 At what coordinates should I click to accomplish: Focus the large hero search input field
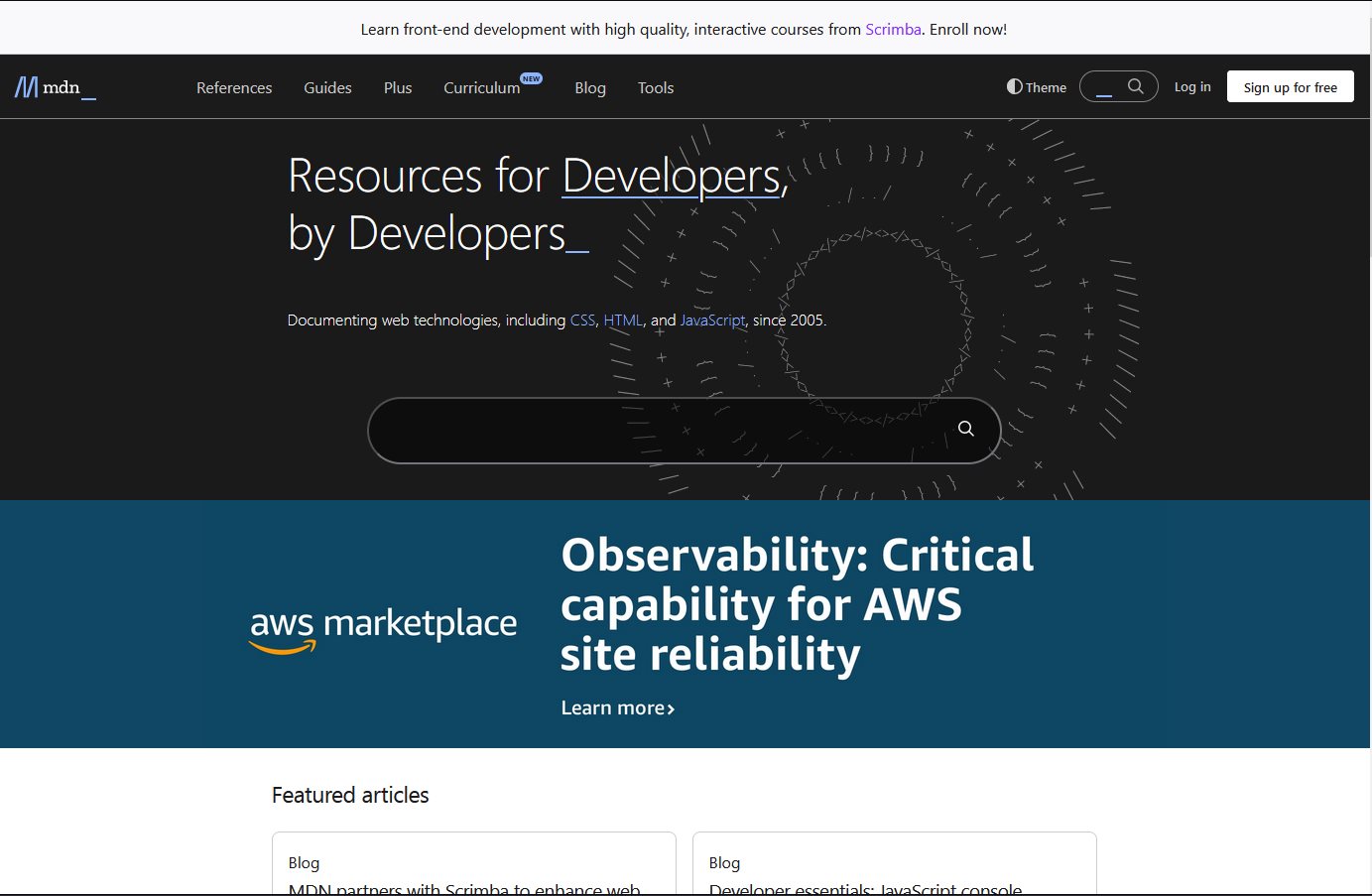pyautogui.click(x=655, y=430)
